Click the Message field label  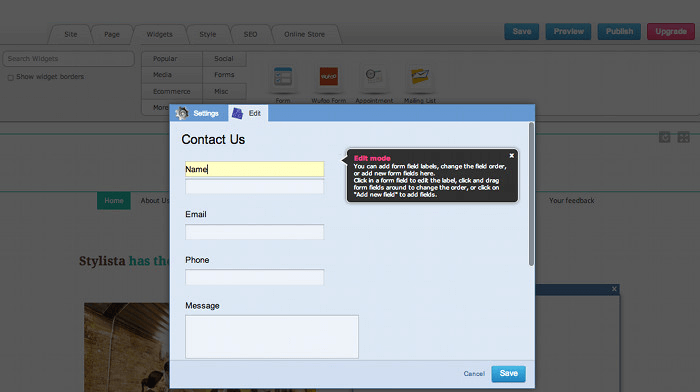(x=202, y=306)
